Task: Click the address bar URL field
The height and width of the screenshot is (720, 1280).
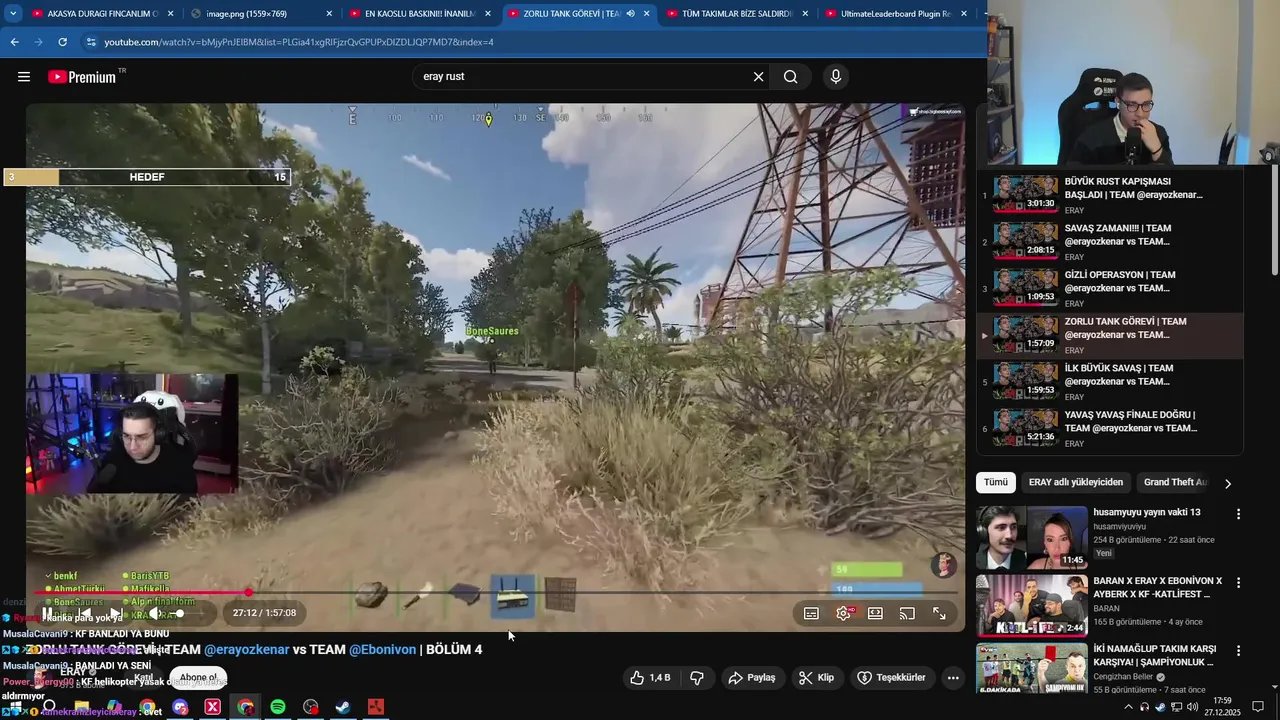Action: coord(530,42)
